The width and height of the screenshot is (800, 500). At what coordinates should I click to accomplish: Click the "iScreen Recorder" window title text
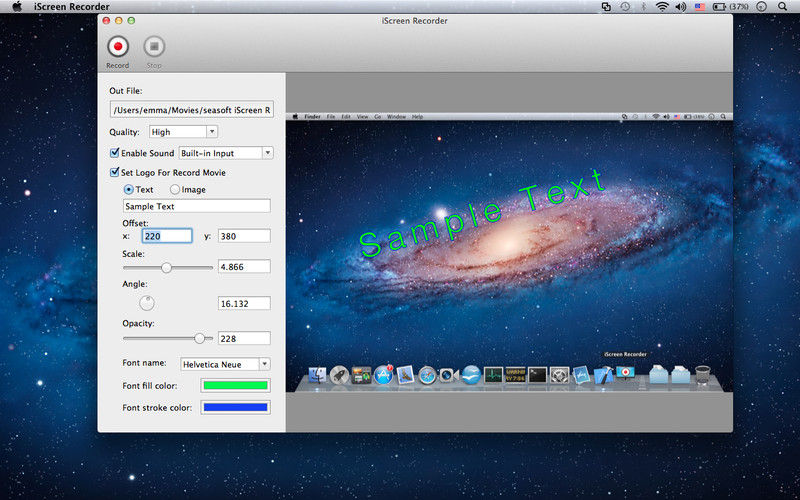tap(414, 21)
